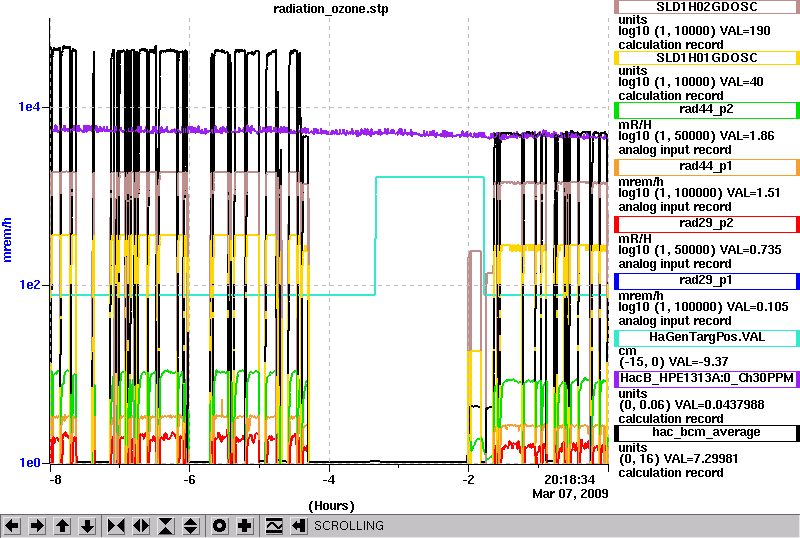
Task: Click the waveform graph refresh icon
Action: coord(274,526)
